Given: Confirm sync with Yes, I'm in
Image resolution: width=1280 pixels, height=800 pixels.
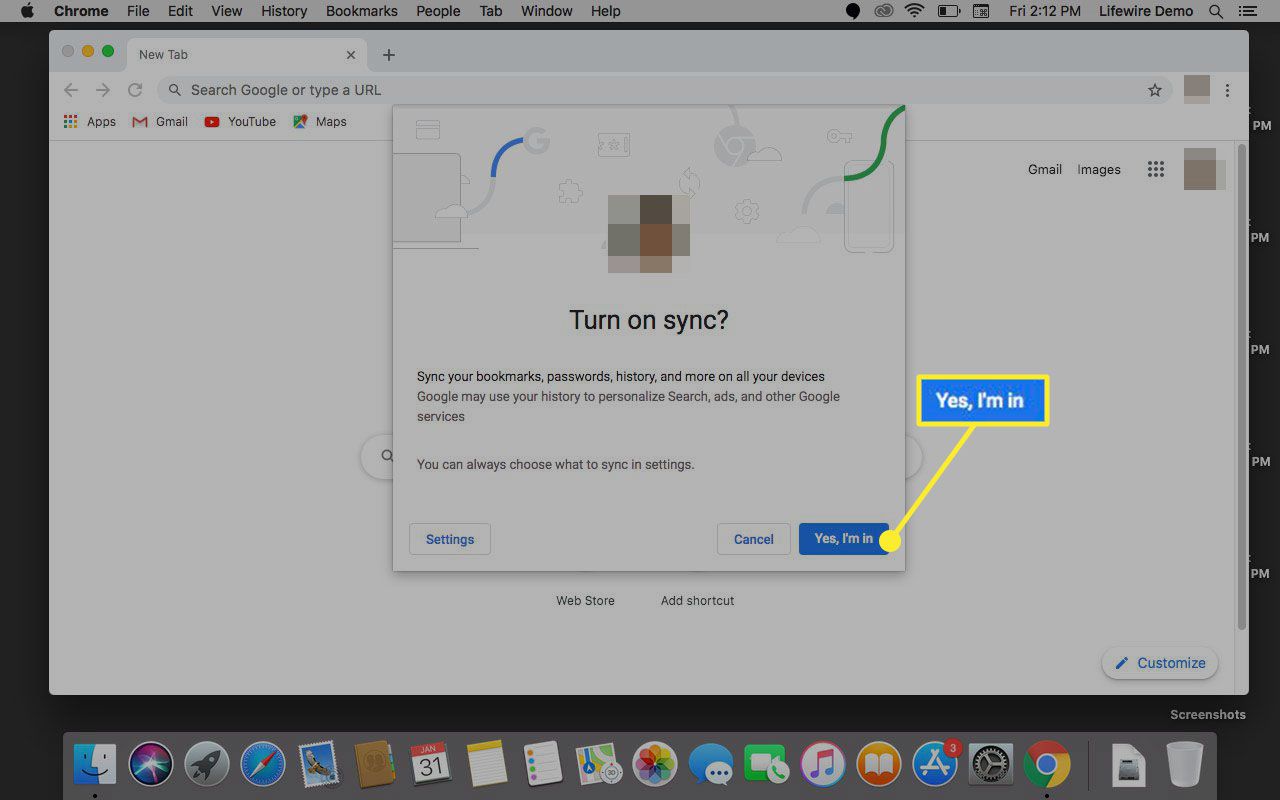Looking at the screenshot, I should tap(843, 539).
